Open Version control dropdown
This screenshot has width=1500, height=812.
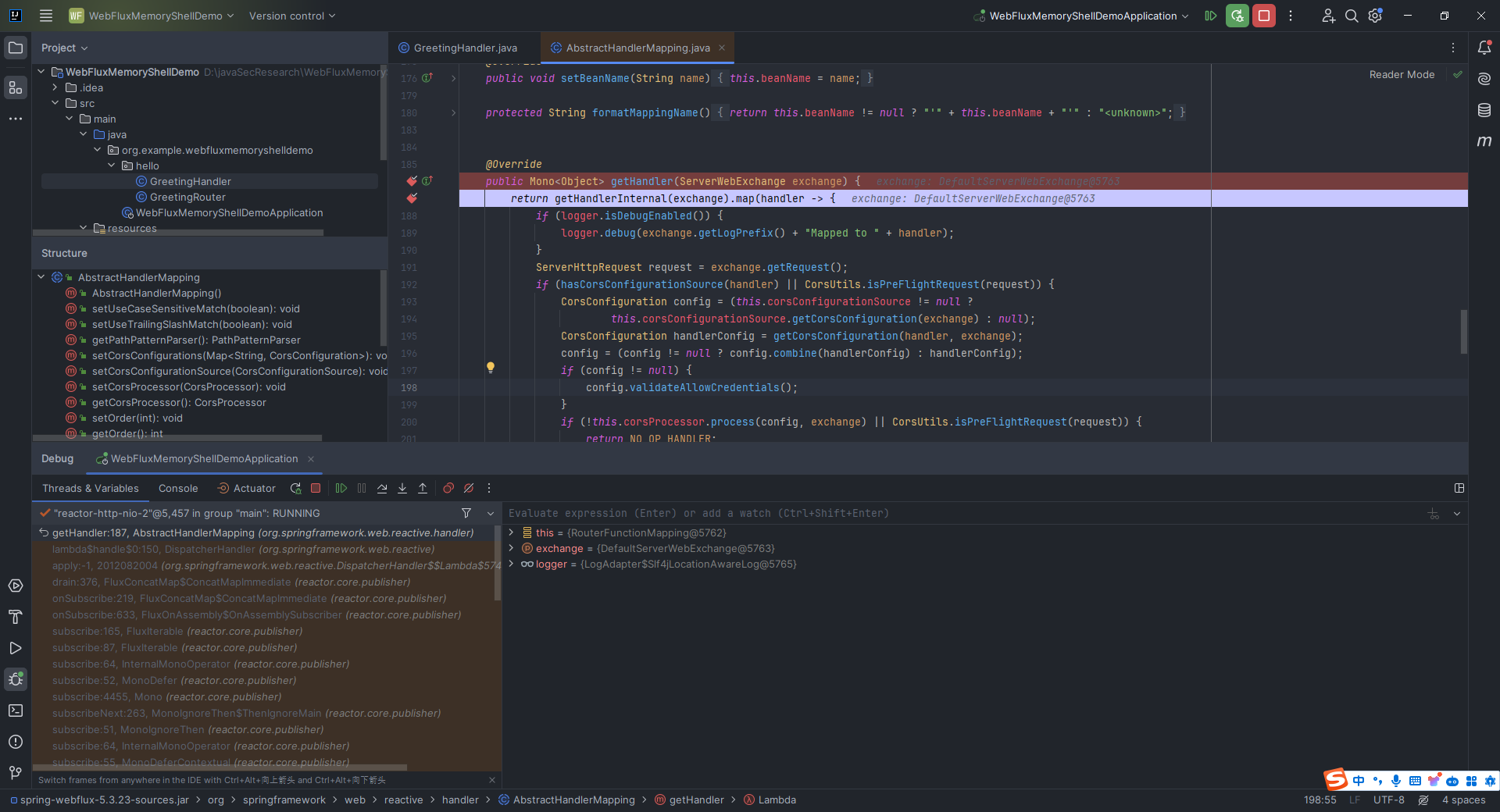[x=292, y=16]
